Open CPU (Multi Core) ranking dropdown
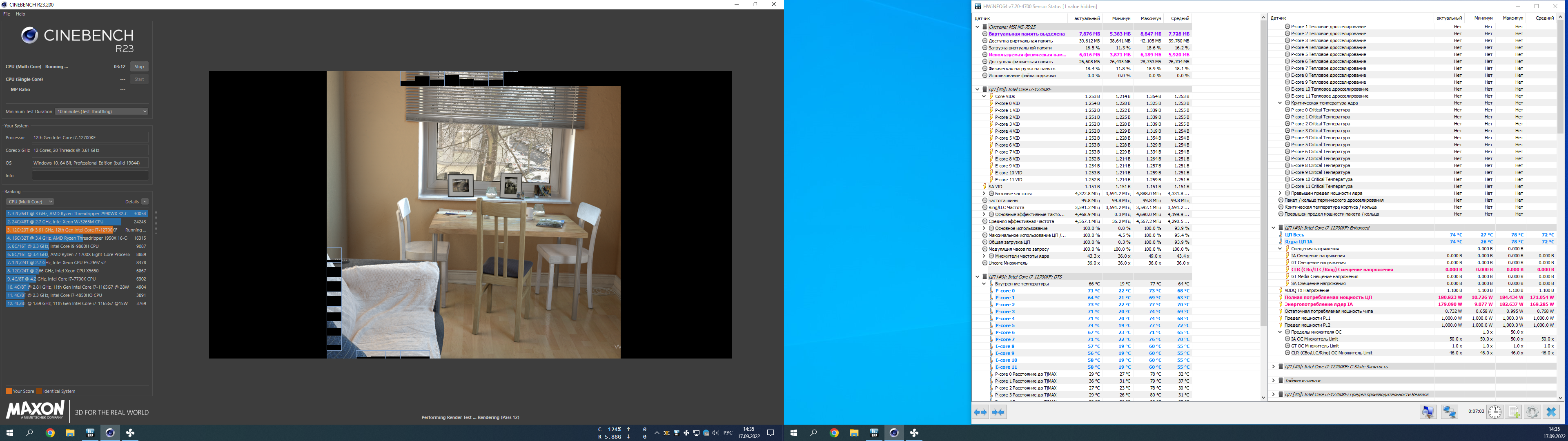1568x441 pixels. [30, 202]
